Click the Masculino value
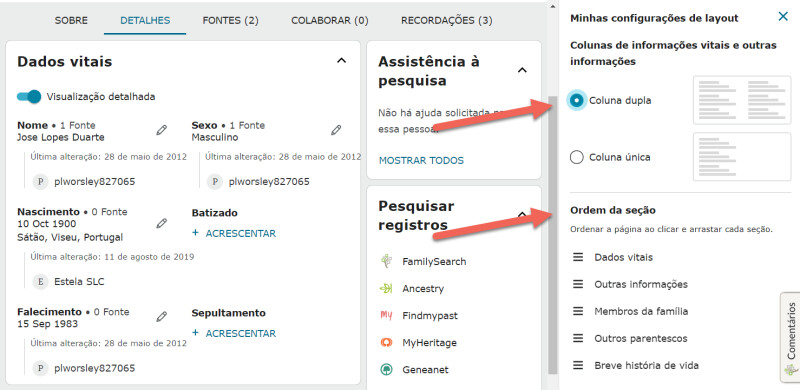800x390 pixels. pos(215,137)
